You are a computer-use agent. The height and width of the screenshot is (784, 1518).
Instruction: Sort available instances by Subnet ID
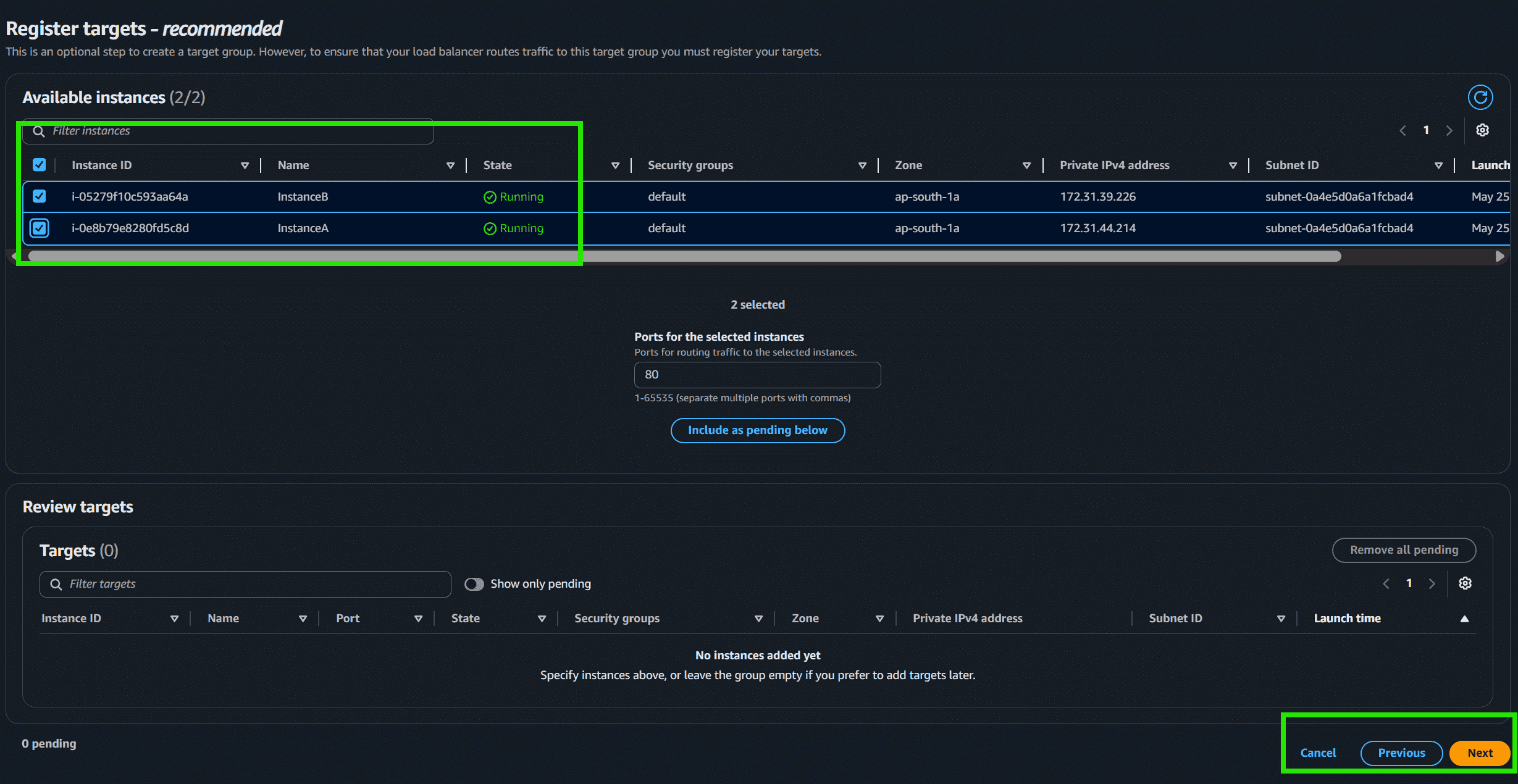(x=1438, y=165)
